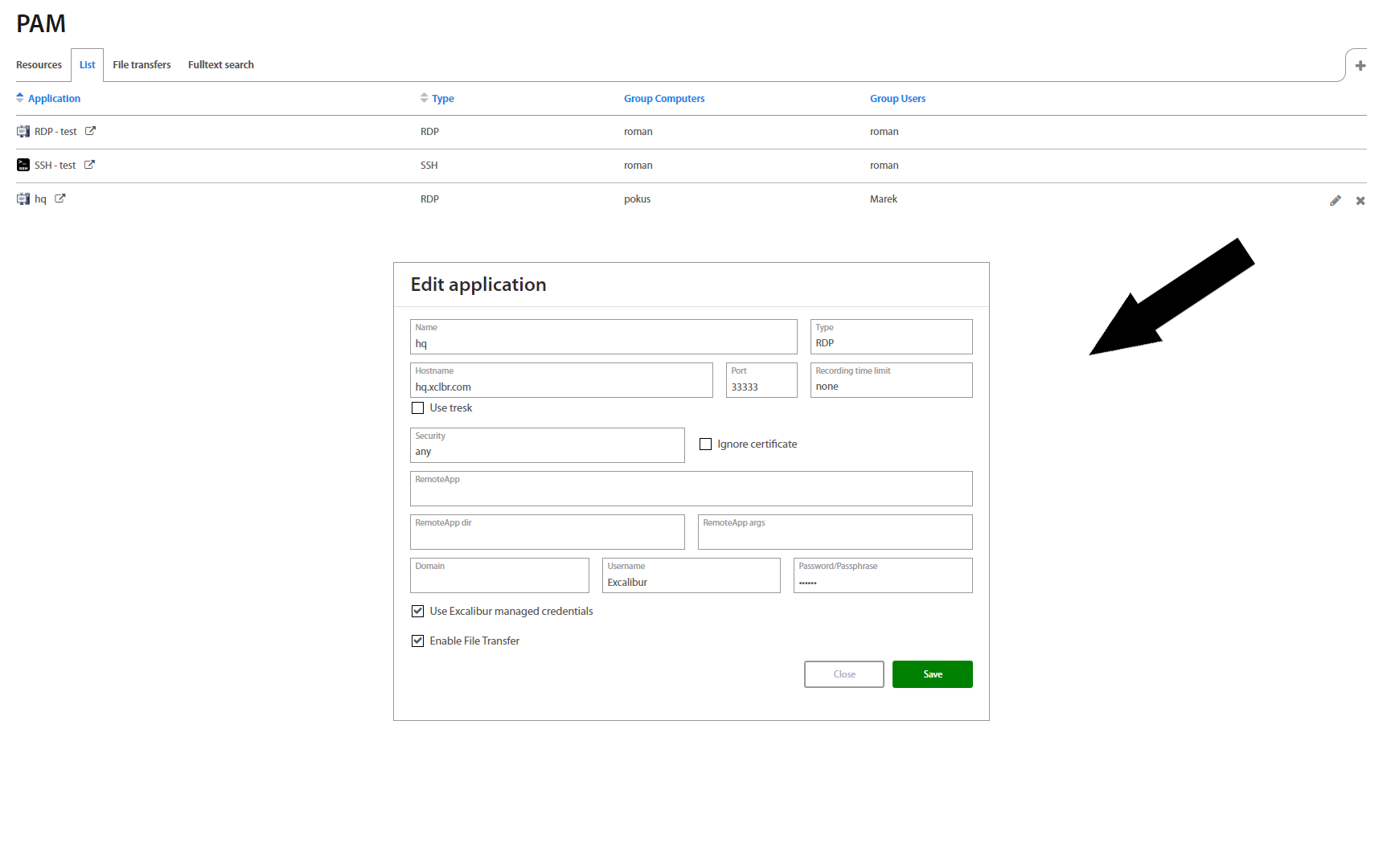
Task: Open the Type dropdown showing RDP
Action: [x=891, y=338]
